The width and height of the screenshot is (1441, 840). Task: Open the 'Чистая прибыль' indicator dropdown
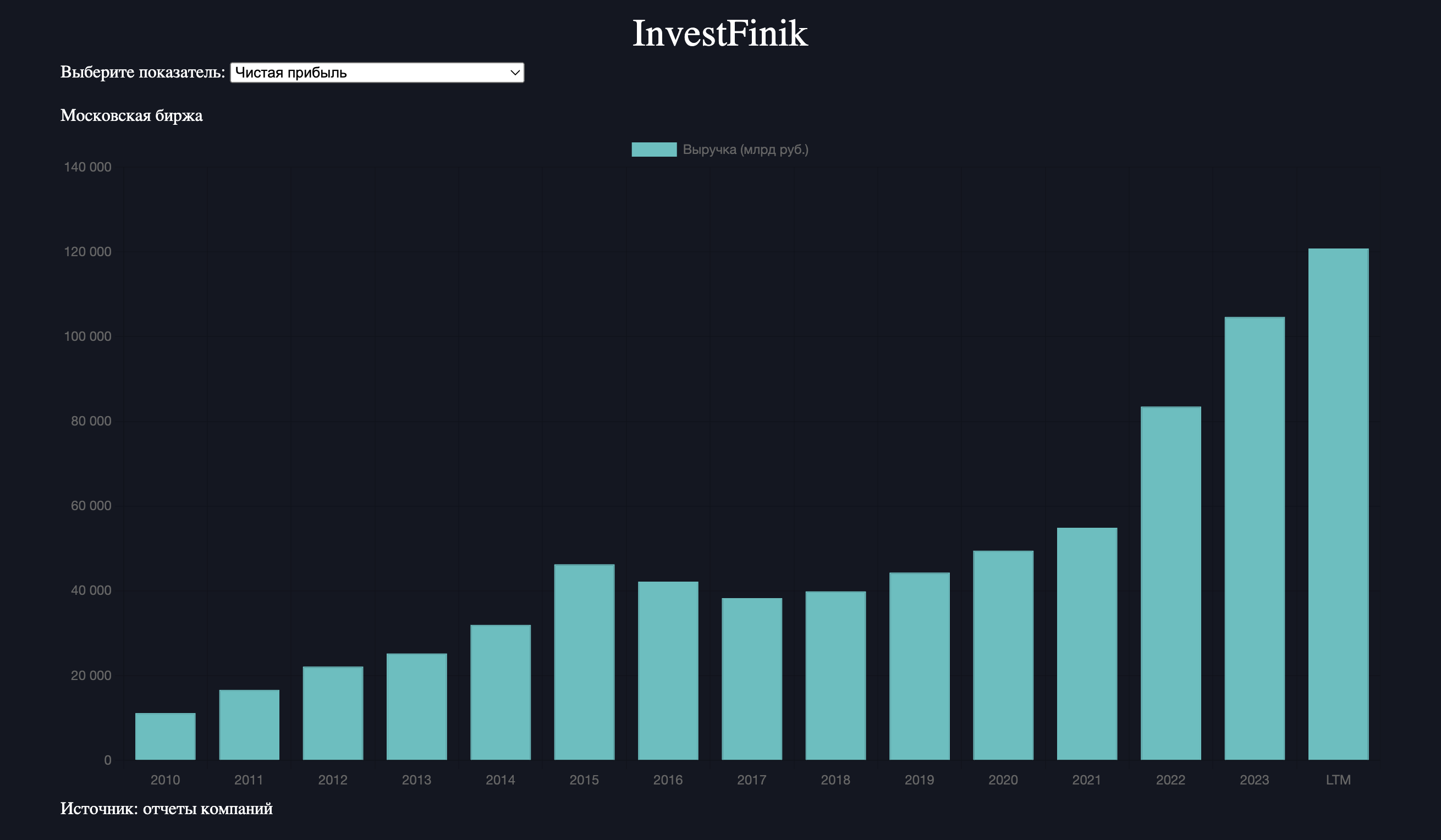pos(377,73)
